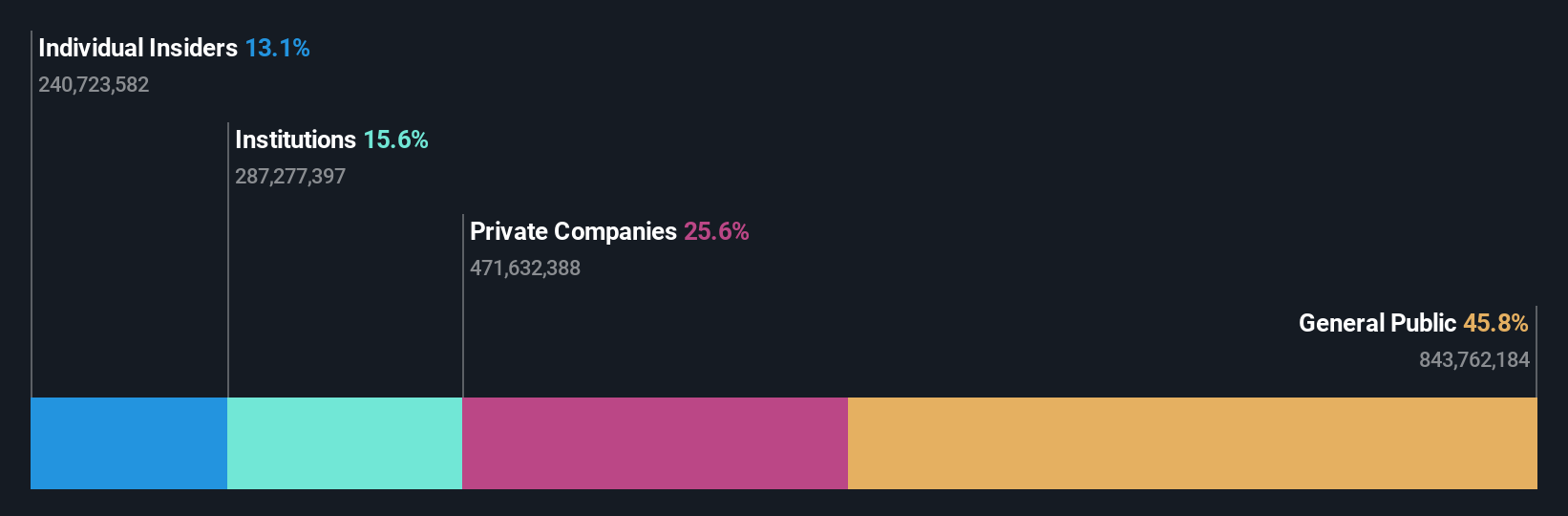Click the 45.8% percentage value
Viewport: 1568px width, 516px height.
tap(1495, 323)
